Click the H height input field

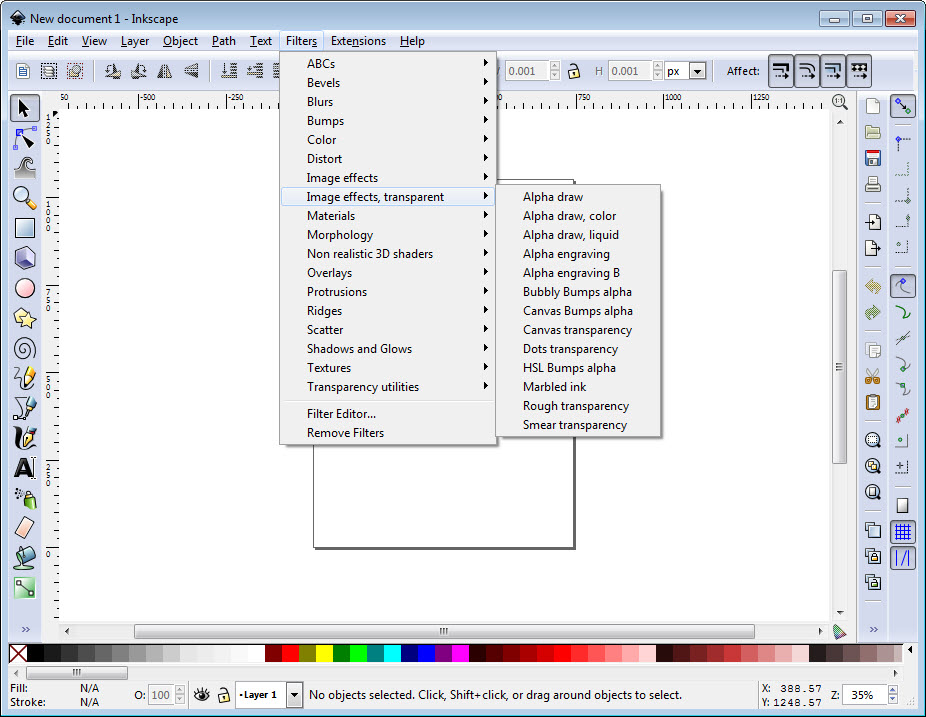point(630,71)
